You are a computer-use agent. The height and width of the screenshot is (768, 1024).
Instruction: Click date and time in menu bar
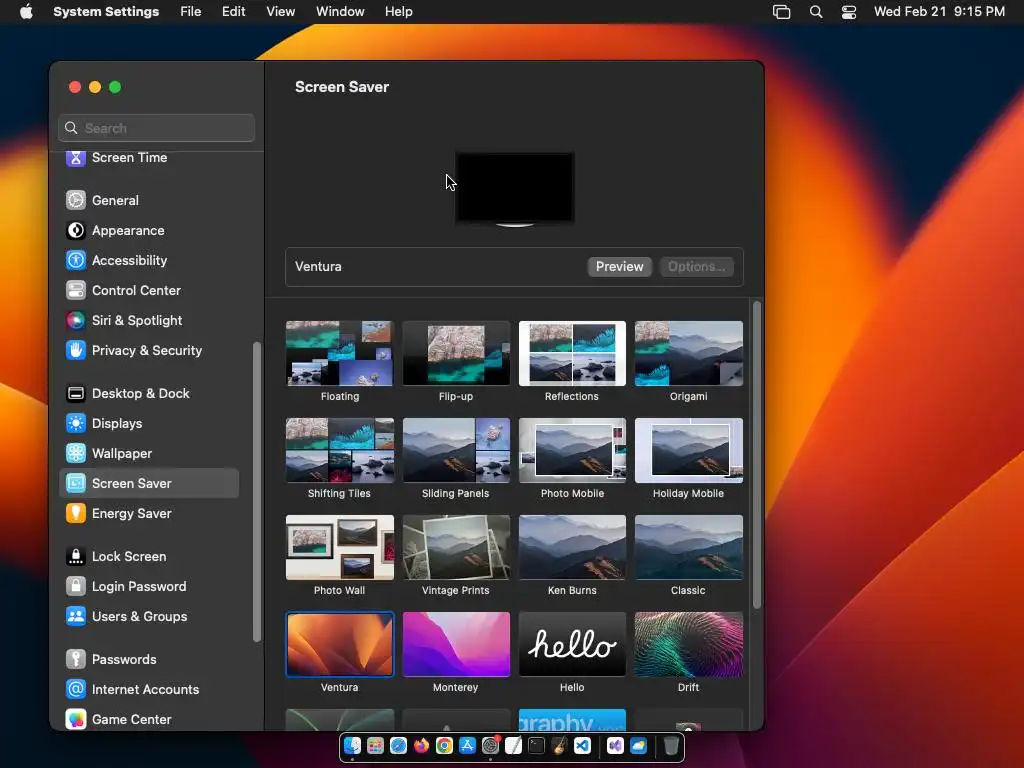pos(939,12)
